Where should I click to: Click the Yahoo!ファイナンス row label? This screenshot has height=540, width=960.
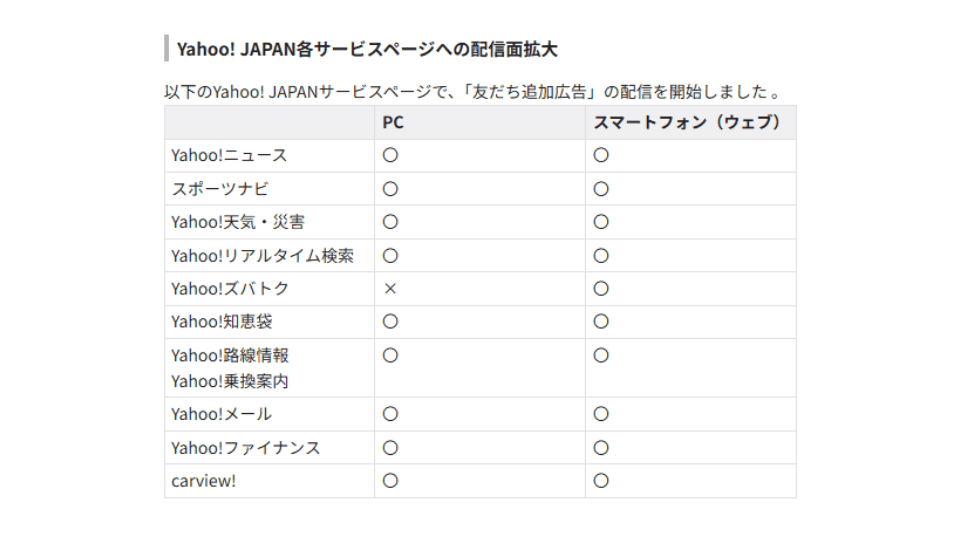(x=246, y=448)
